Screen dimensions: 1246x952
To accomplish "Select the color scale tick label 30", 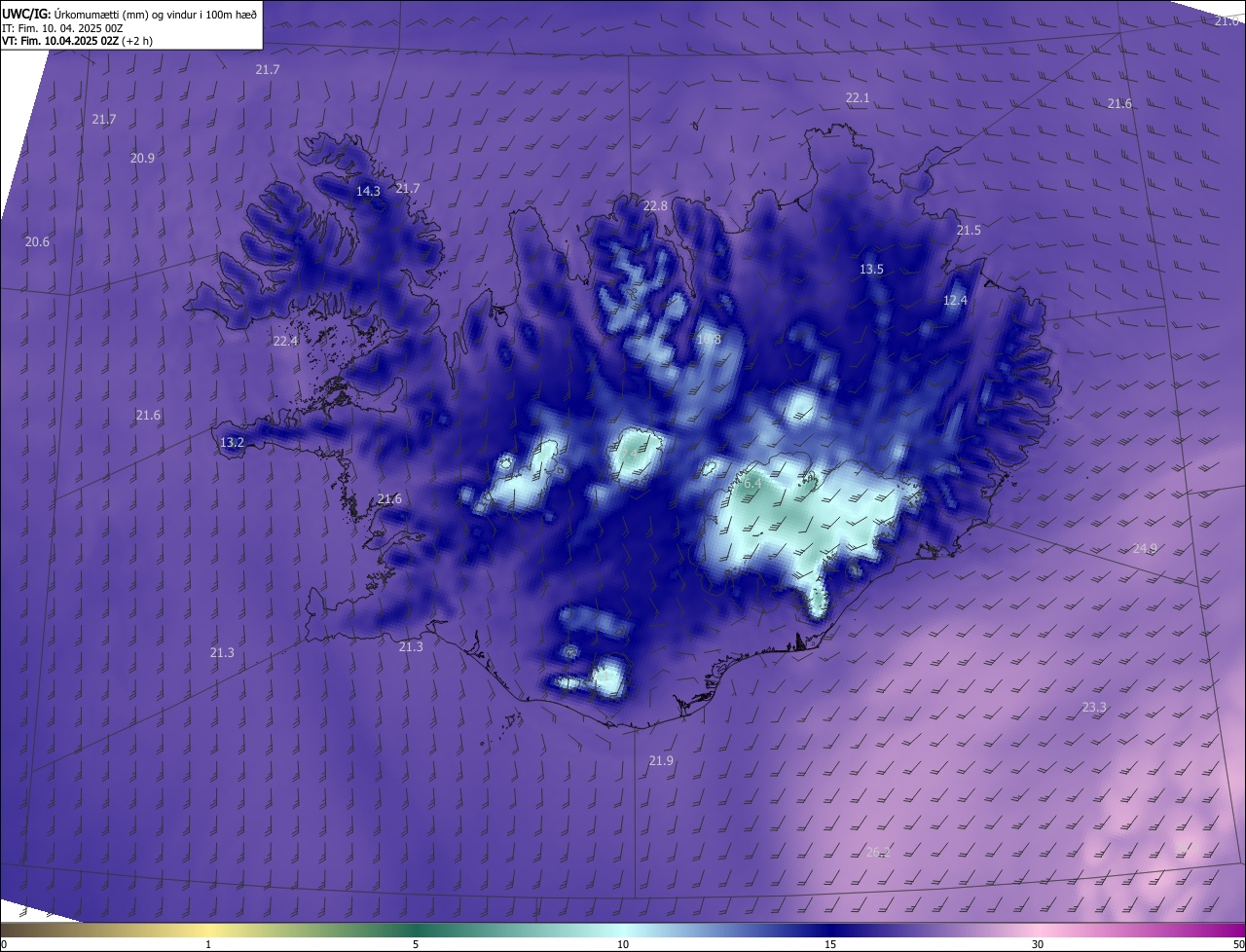I will [x=1038, y=944].
